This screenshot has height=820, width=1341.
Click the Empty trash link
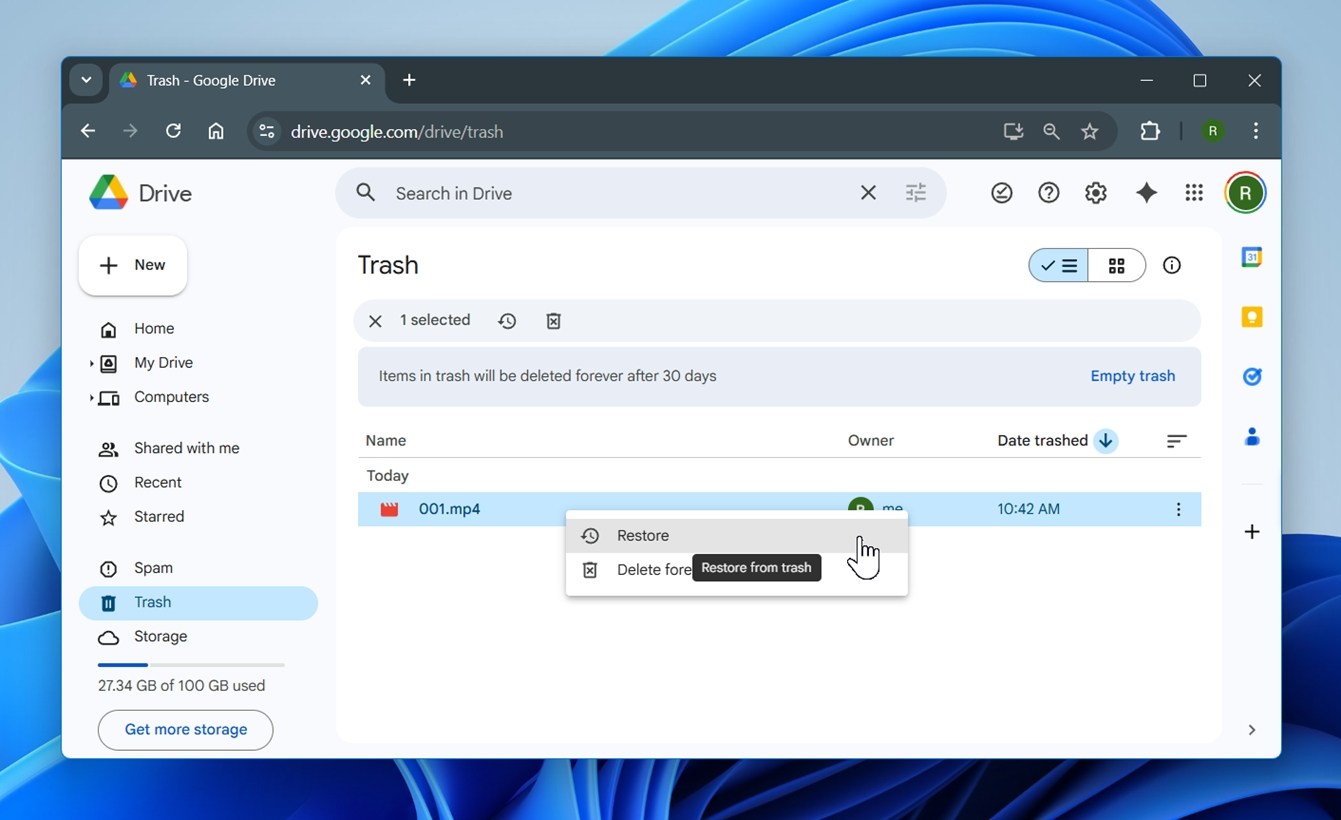1133,376
